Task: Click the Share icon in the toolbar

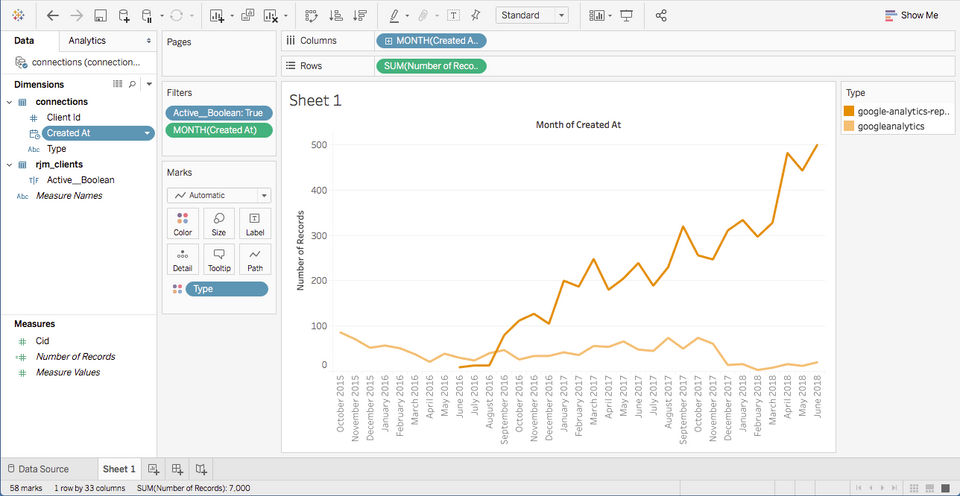Action: [661, 16]
